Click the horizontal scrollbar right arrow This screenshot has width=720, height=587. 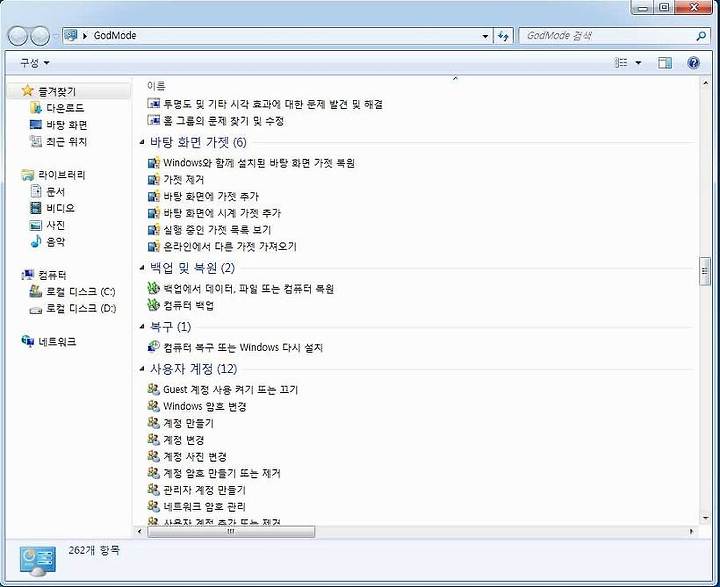pos(692,531)
